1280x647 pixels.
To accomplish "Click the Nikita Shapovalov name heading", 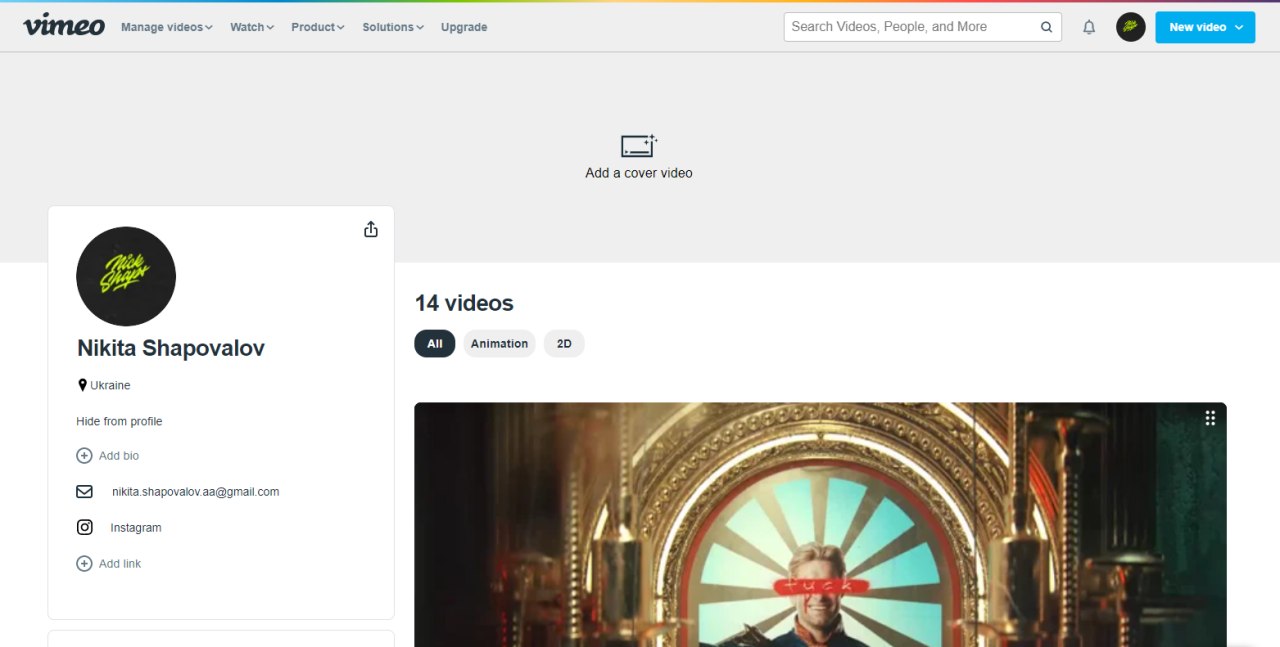I will pyautogui.click(x=171, y=348).
